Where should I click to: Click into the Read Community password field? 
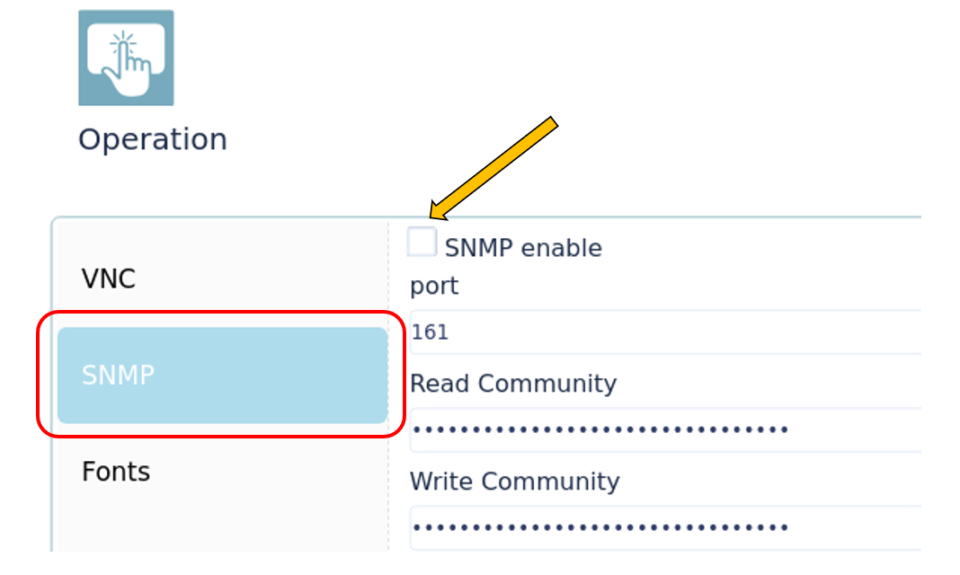coord(665,430)
